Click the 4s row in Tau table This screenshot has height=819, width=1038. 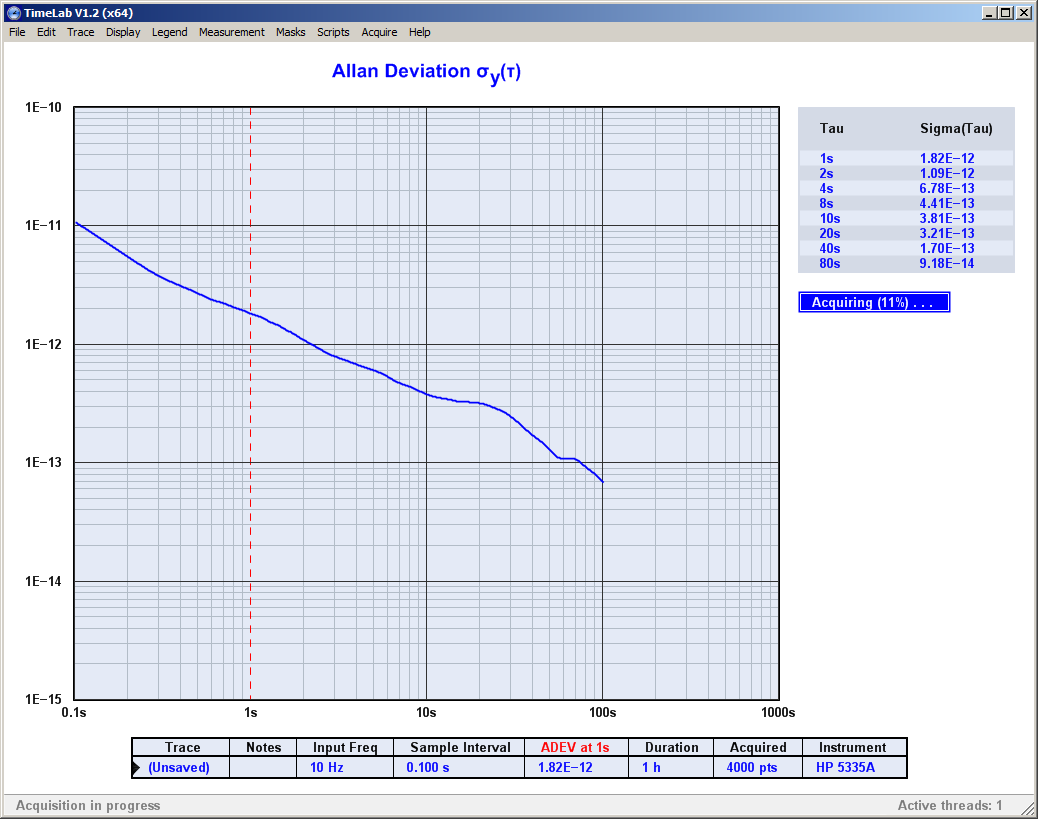[906, 189]
